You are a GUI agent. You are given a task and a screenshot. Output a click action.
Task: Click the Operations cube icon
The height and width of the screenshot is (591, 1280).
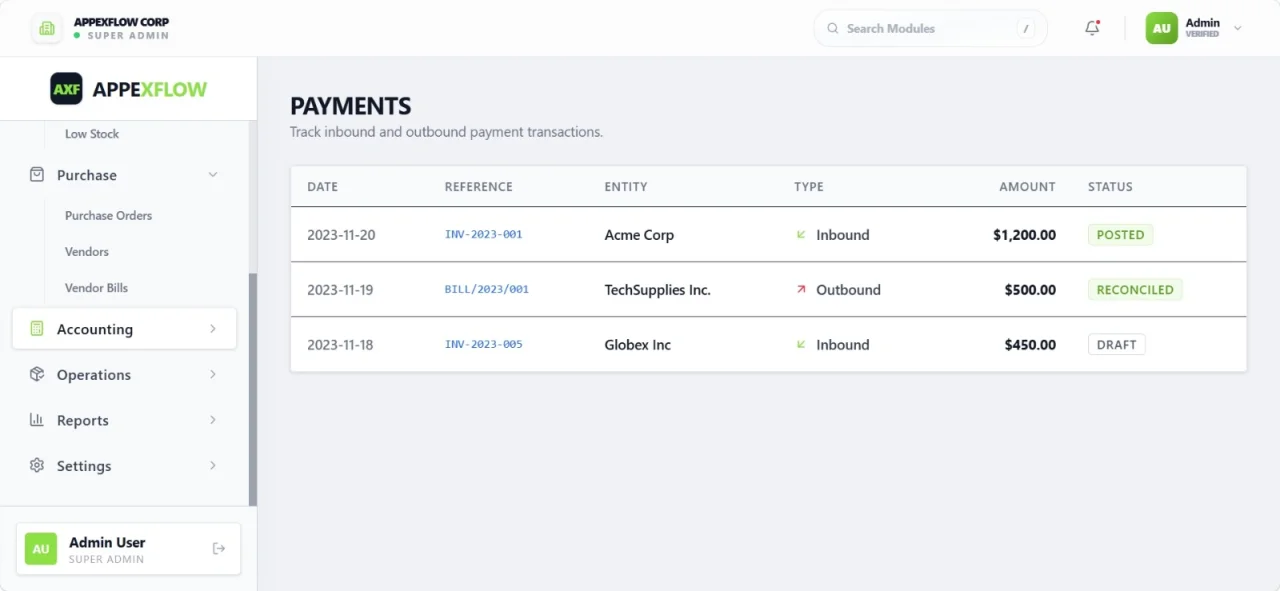[37, 374]
